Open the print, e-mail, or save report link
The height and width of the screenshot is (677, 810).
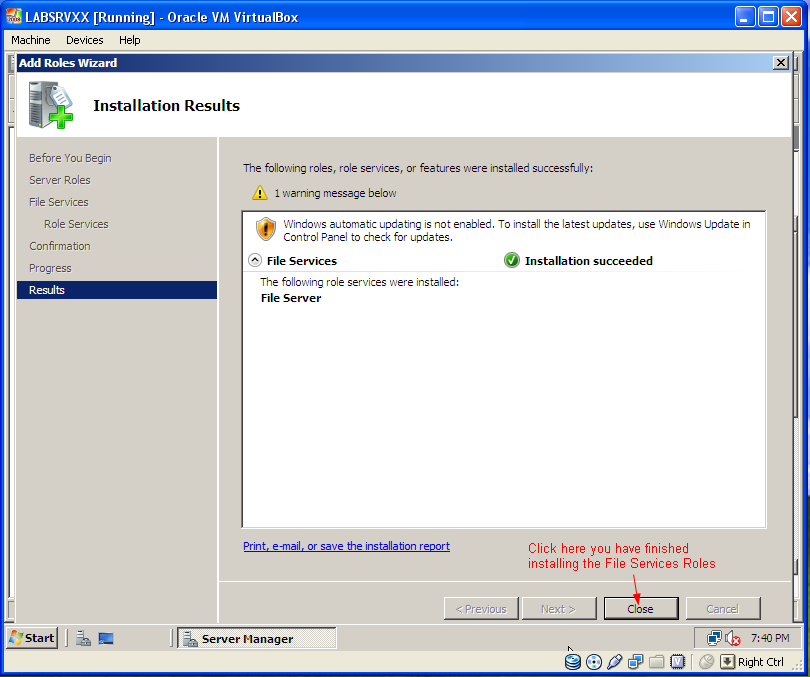[347, 546]
